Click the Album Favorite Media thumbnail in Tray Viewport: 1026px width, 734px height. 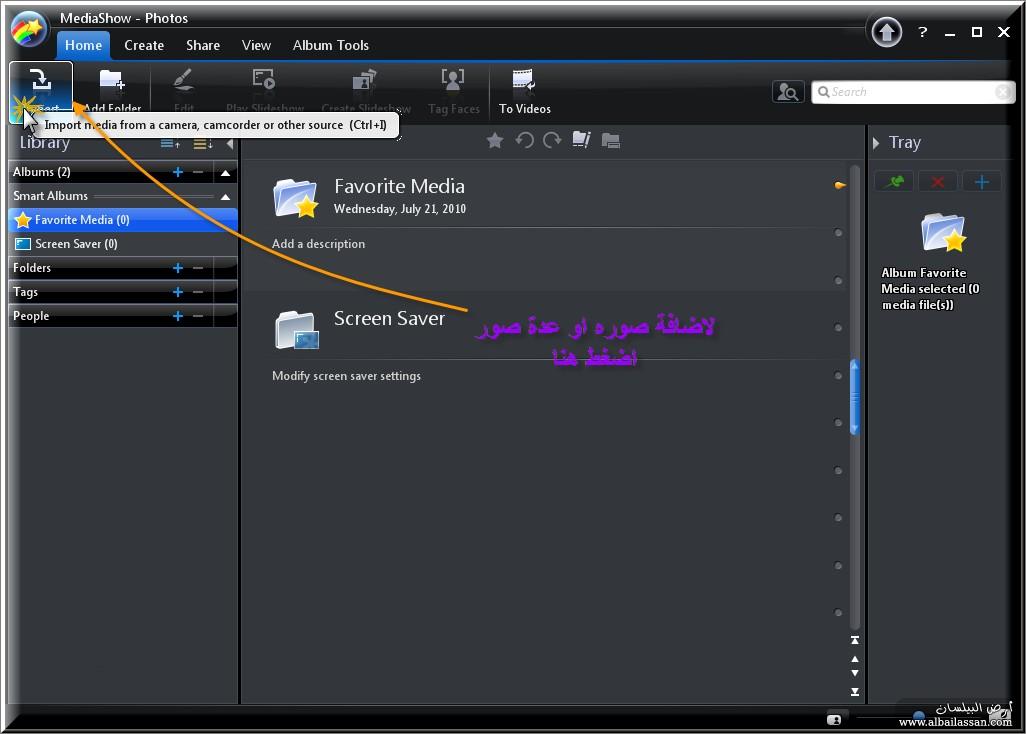click(943, 232)
